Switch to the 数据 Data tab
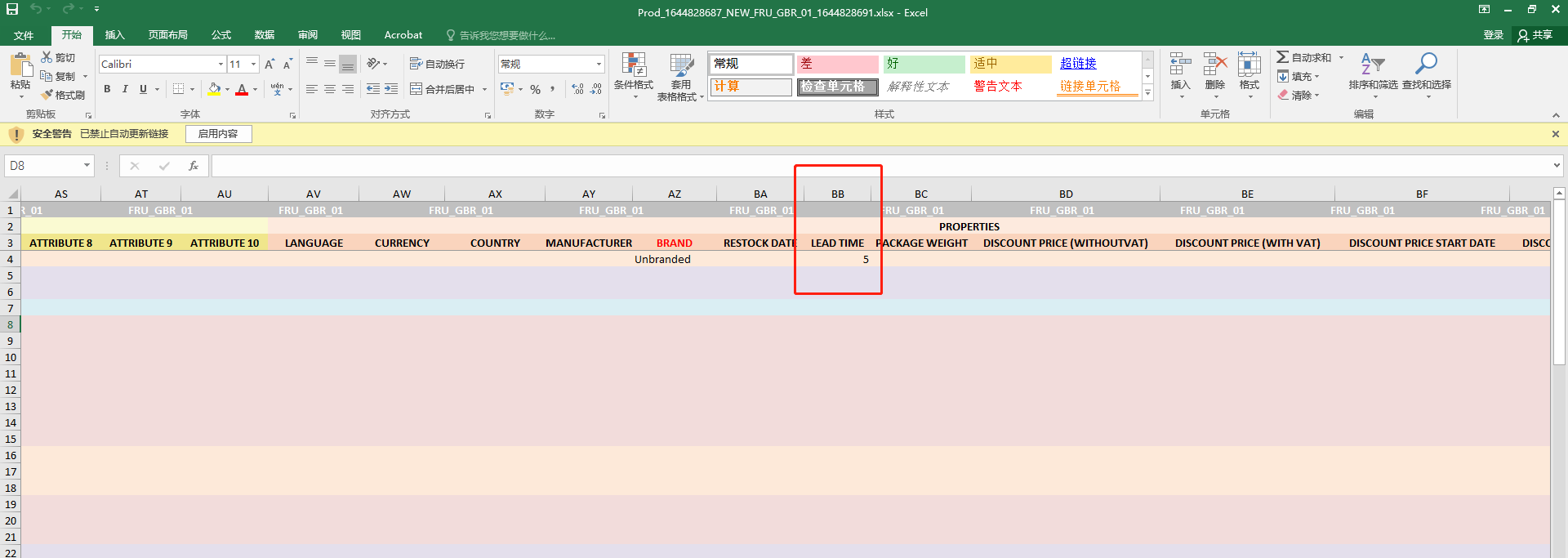The height and width of the screenshot is (558, 1568). [x=264, y=35]
